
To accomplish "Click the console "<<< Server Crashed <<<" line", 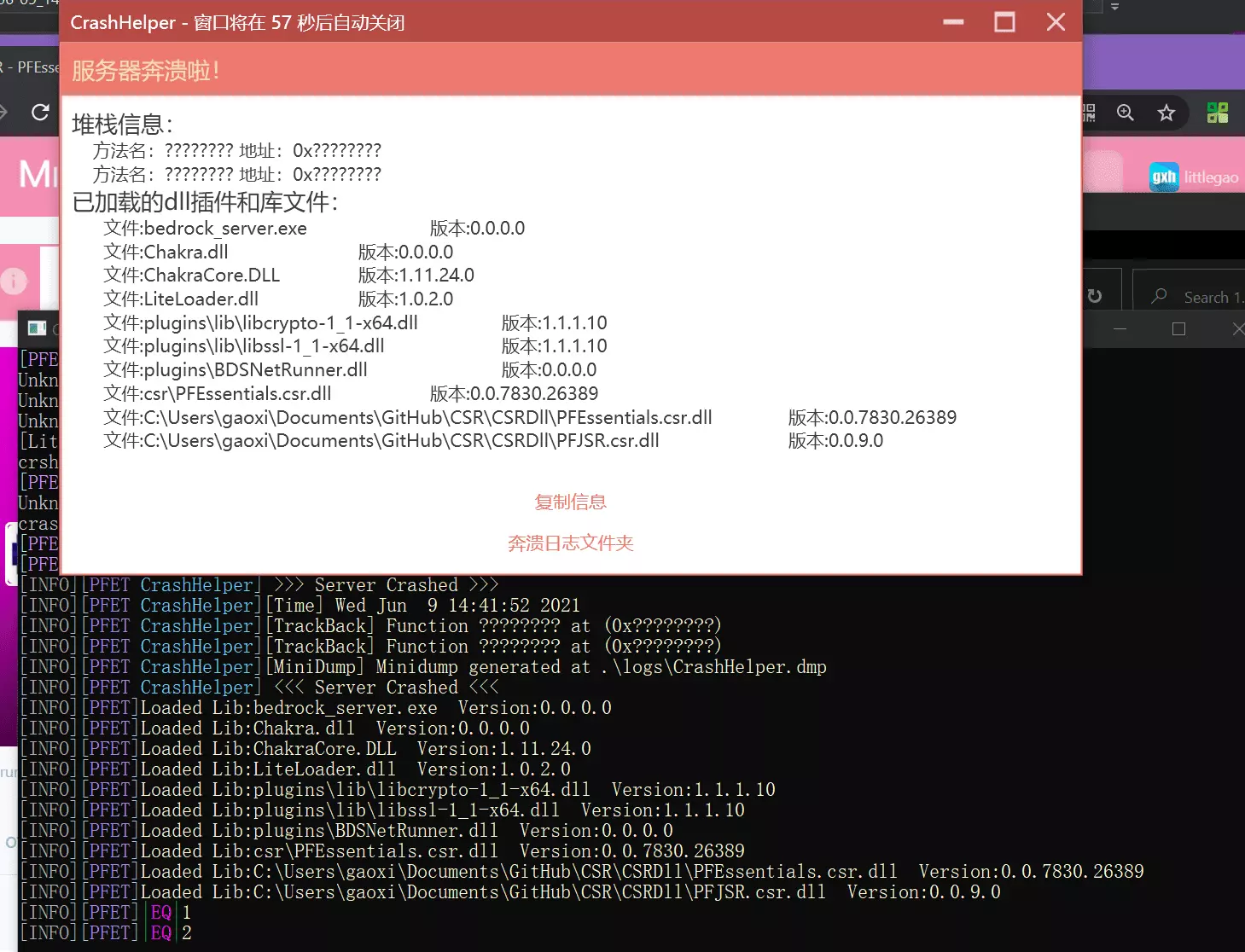I will click(259, 688).
